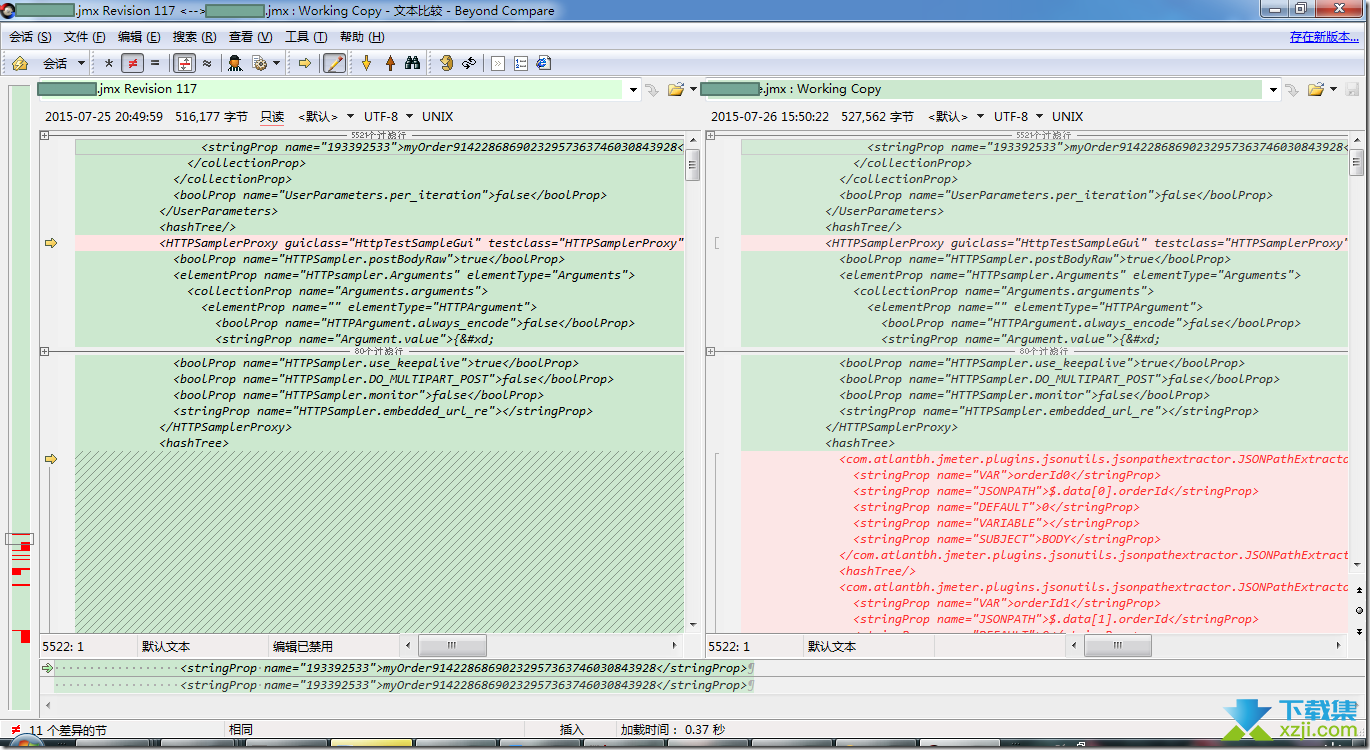Image resolution: width=1370 pixels, height=750 pixels.
Task: Open the right file browse folder icon
Action: (1316, 90)
